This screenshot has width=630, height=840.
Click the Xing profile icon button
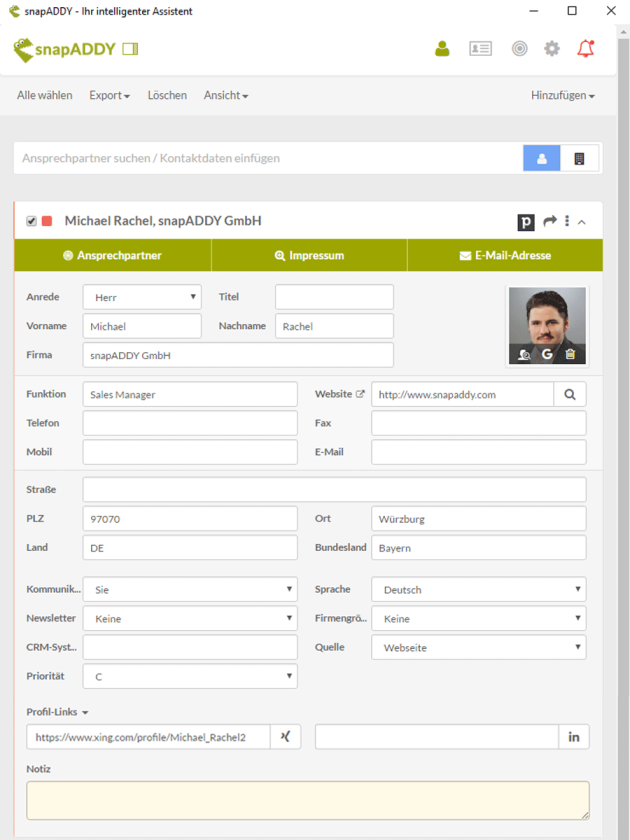(286, 737)
